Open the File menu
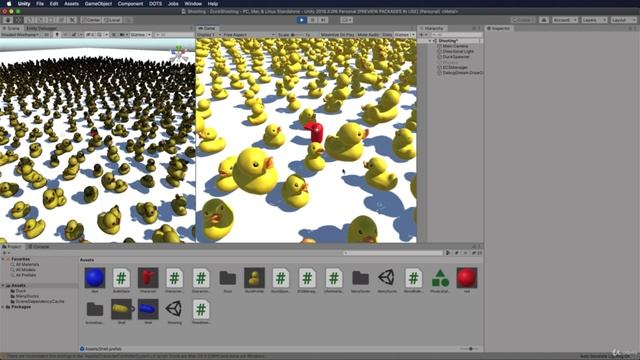Screen dimensions: 640x360 click(x=40, y=4)
